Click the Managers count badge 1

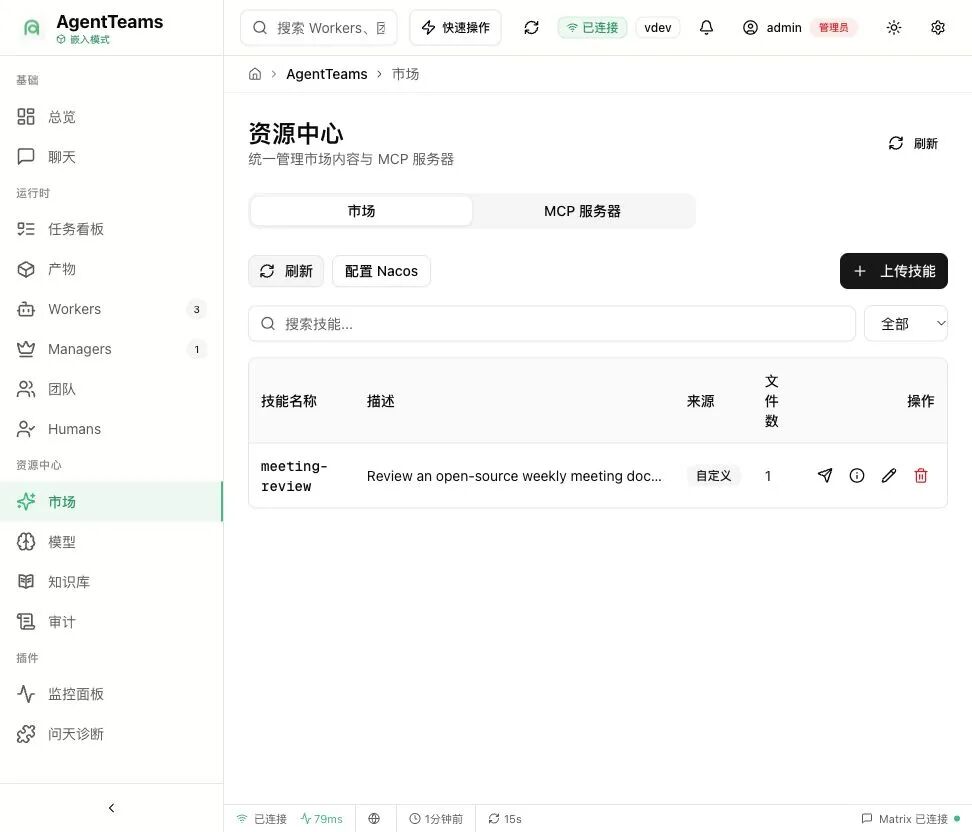point(197,350)
